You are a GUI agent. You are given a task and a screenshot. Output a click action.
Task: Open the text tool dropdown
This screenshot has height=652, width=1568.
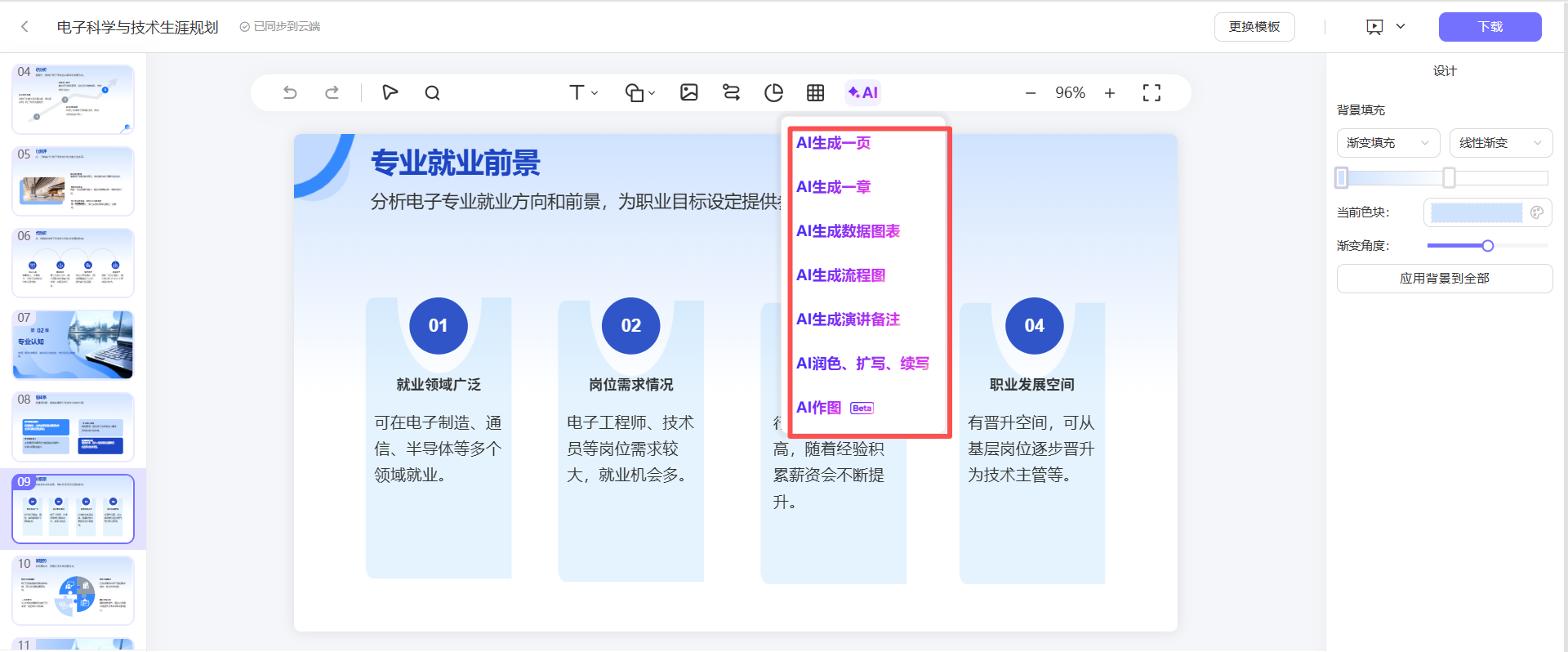point(583,92)
